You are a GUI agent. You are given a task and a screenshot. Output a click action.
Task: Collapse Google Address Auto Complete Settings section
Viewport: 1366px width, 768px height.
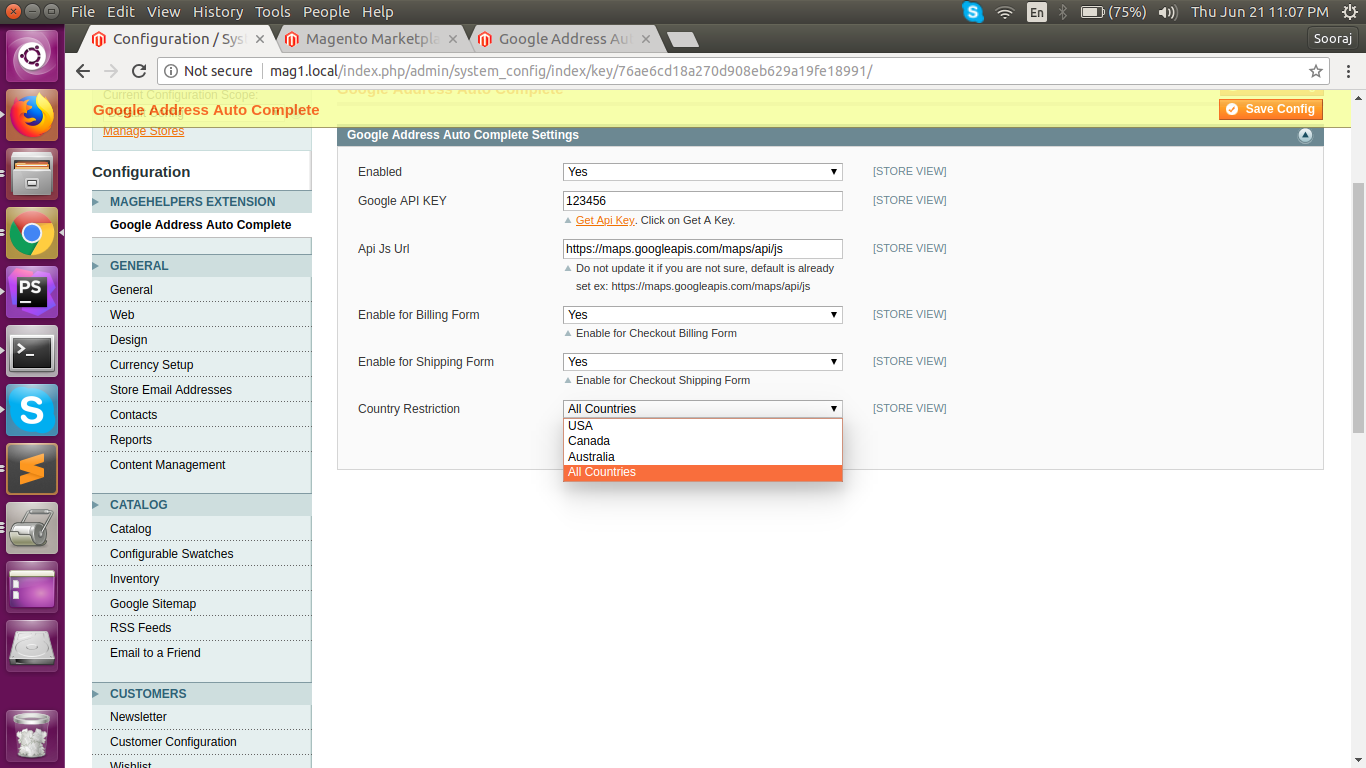(x=1305, y=135)
